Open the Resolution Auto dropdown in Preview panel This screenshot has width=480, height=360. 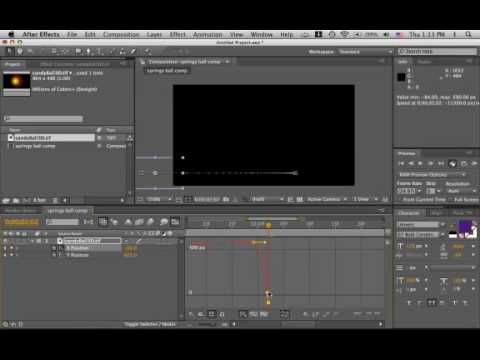[x=461, y=191]
